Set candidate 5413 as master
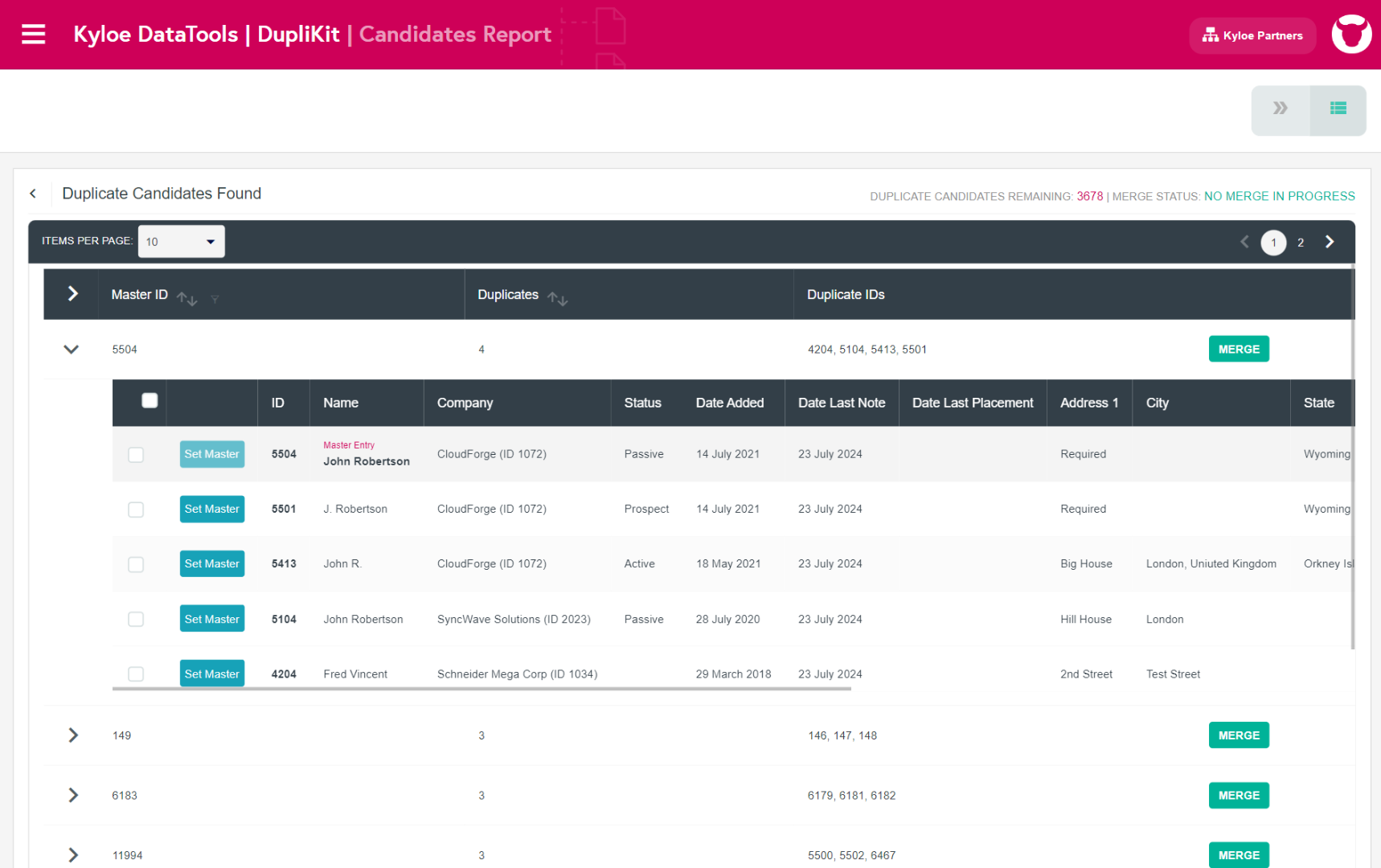This screenshot has height=868, width=1381. pos(211,564)
